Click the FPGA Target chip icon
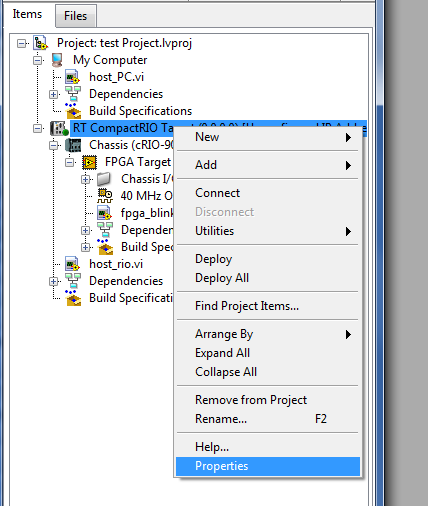 (x=89, y=162)
